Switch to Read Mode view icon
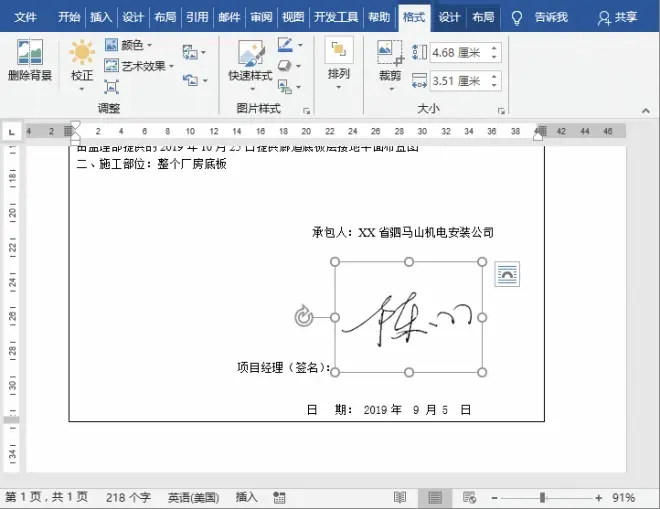The image size is (660, 509). tap(399, 498)
